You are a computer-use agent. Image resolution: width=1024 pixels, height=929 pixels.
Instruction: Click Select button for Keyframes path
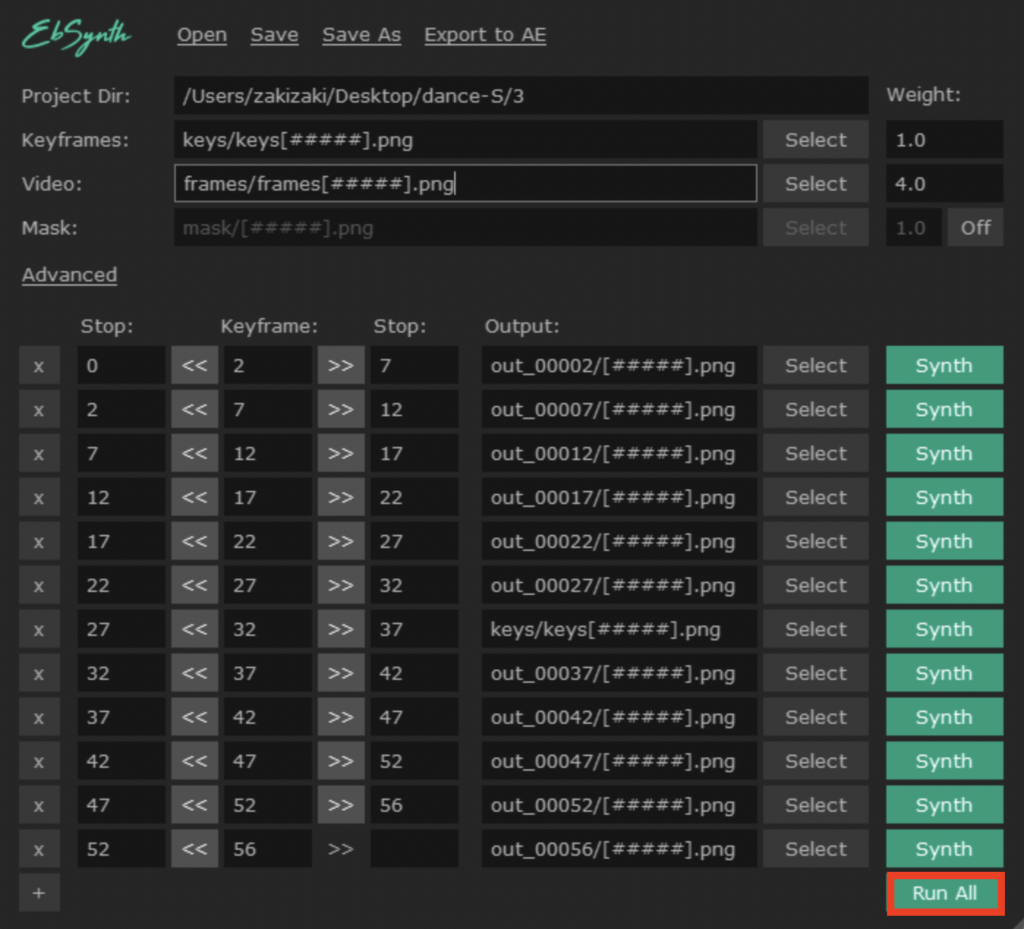coord(815,141)
